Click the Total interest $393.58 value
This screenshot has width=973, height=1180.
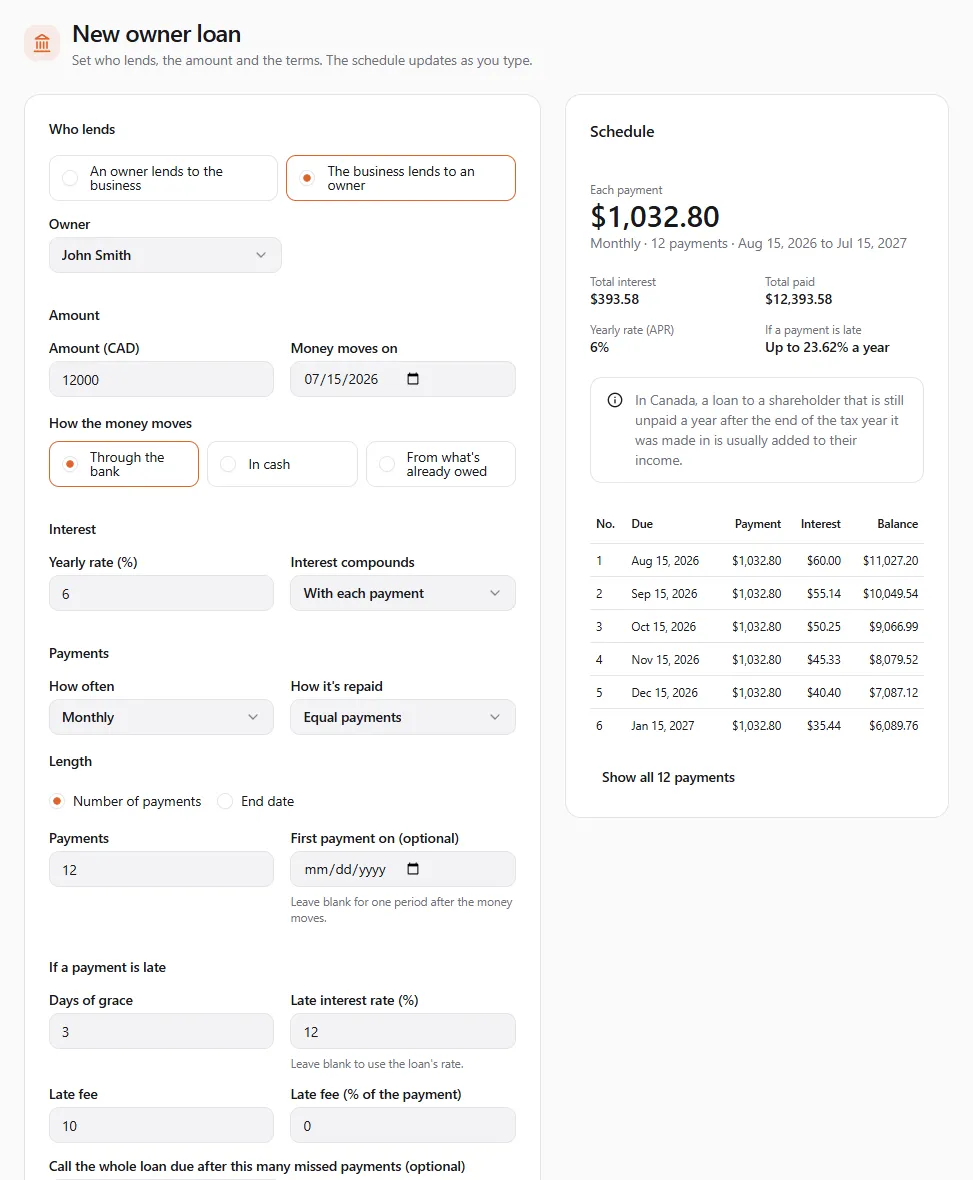[615, 300]
